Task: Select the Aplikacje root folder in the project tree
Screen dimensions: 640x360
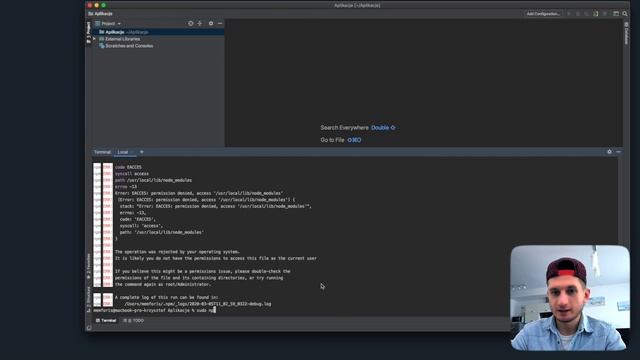Action: (x=158, y=32)
